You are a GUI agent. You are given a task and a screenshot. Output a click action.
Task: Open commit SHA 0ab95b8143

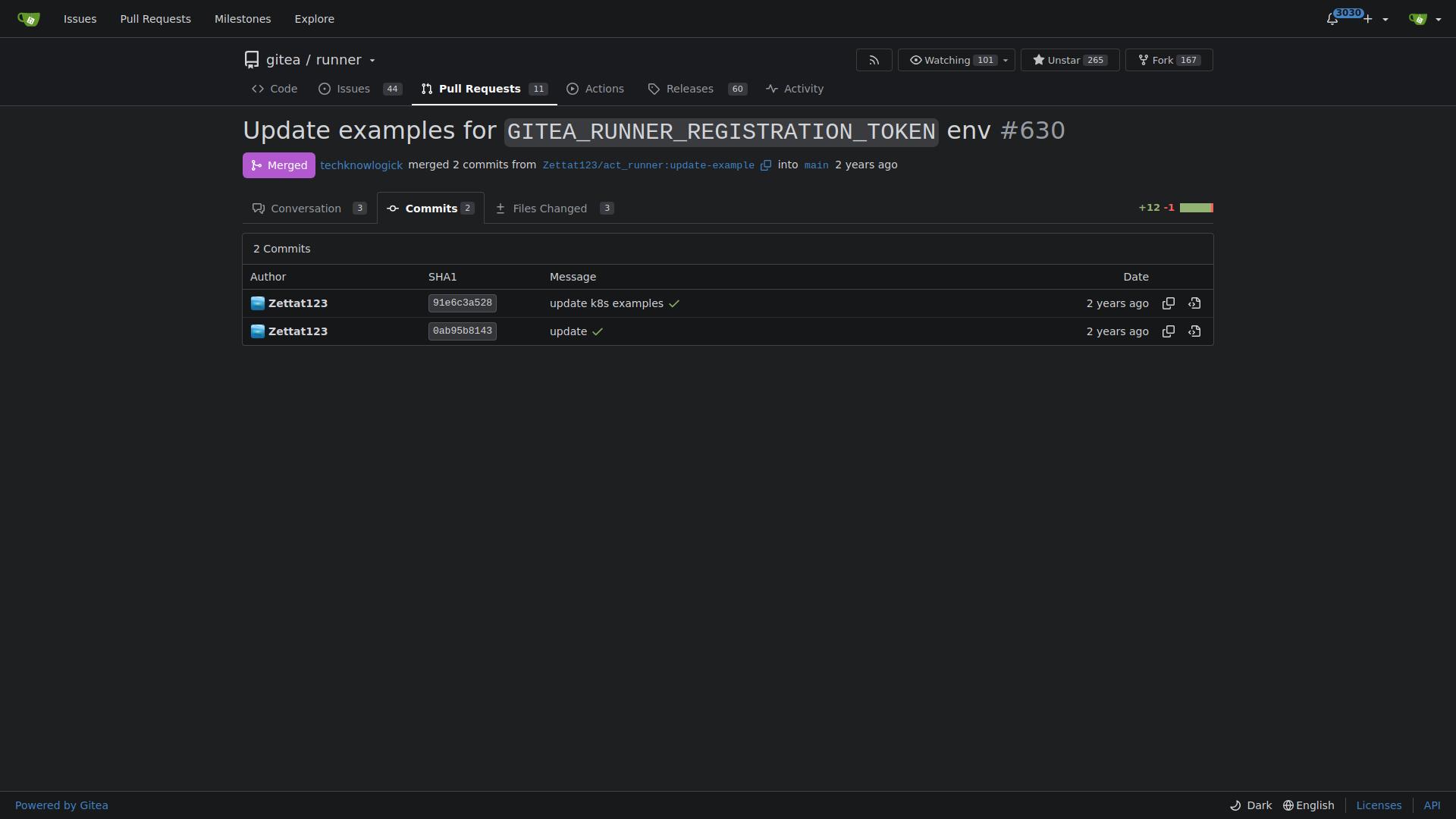(462, 331)
